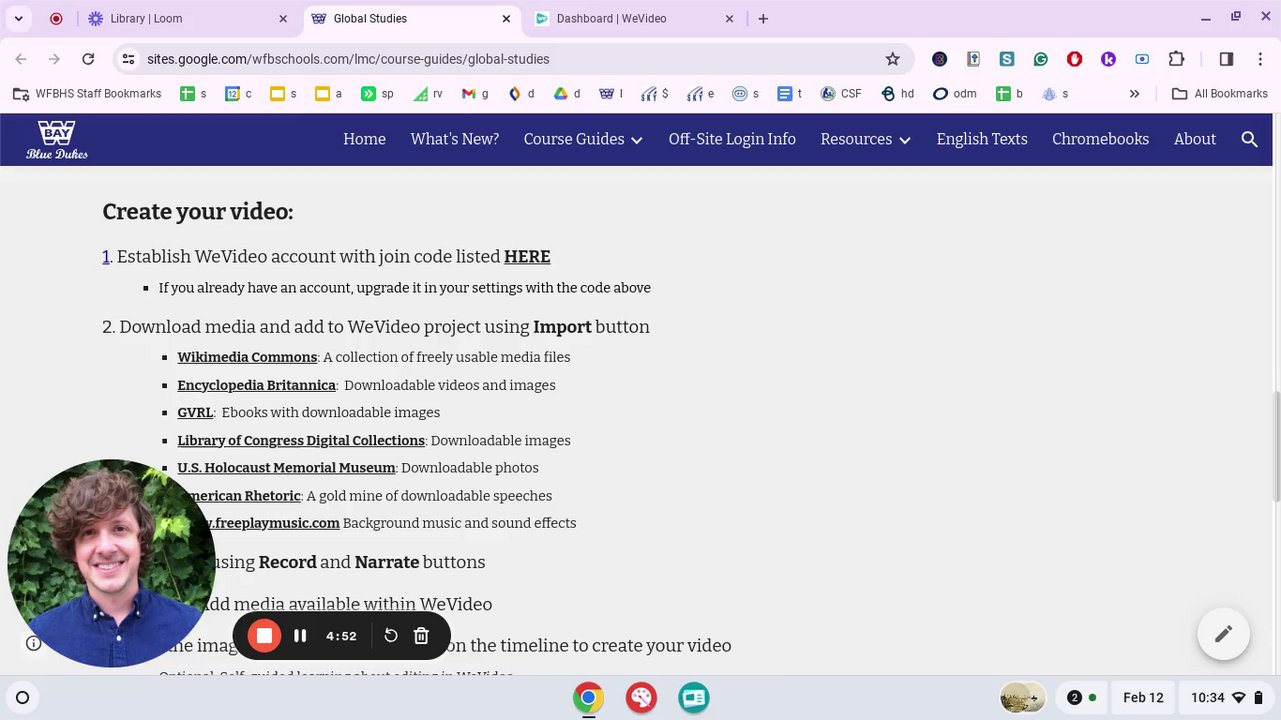Viewport: 1281px width, 720px height.
Task: Open the green classroom app on shelf
Action: [694, 698]
